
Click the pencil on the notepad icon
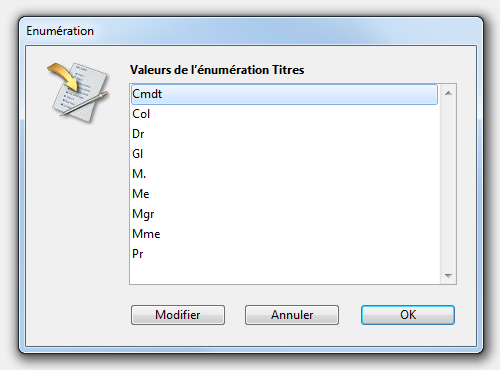point(84,104)
